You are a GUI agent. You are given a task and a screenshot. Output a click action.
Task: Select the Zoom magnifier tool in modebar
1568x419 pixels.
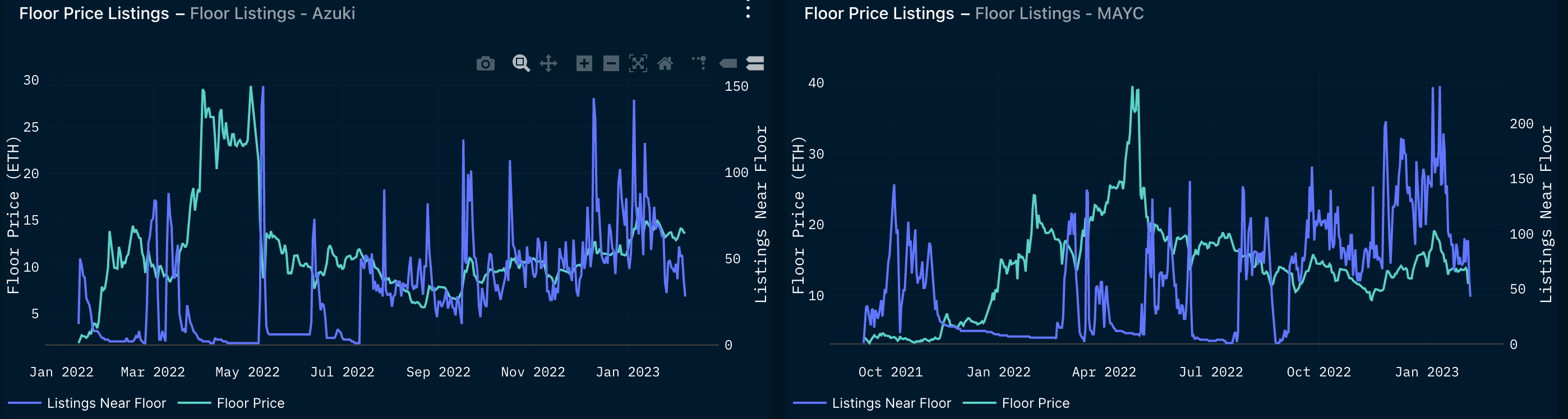coord(520,63)
